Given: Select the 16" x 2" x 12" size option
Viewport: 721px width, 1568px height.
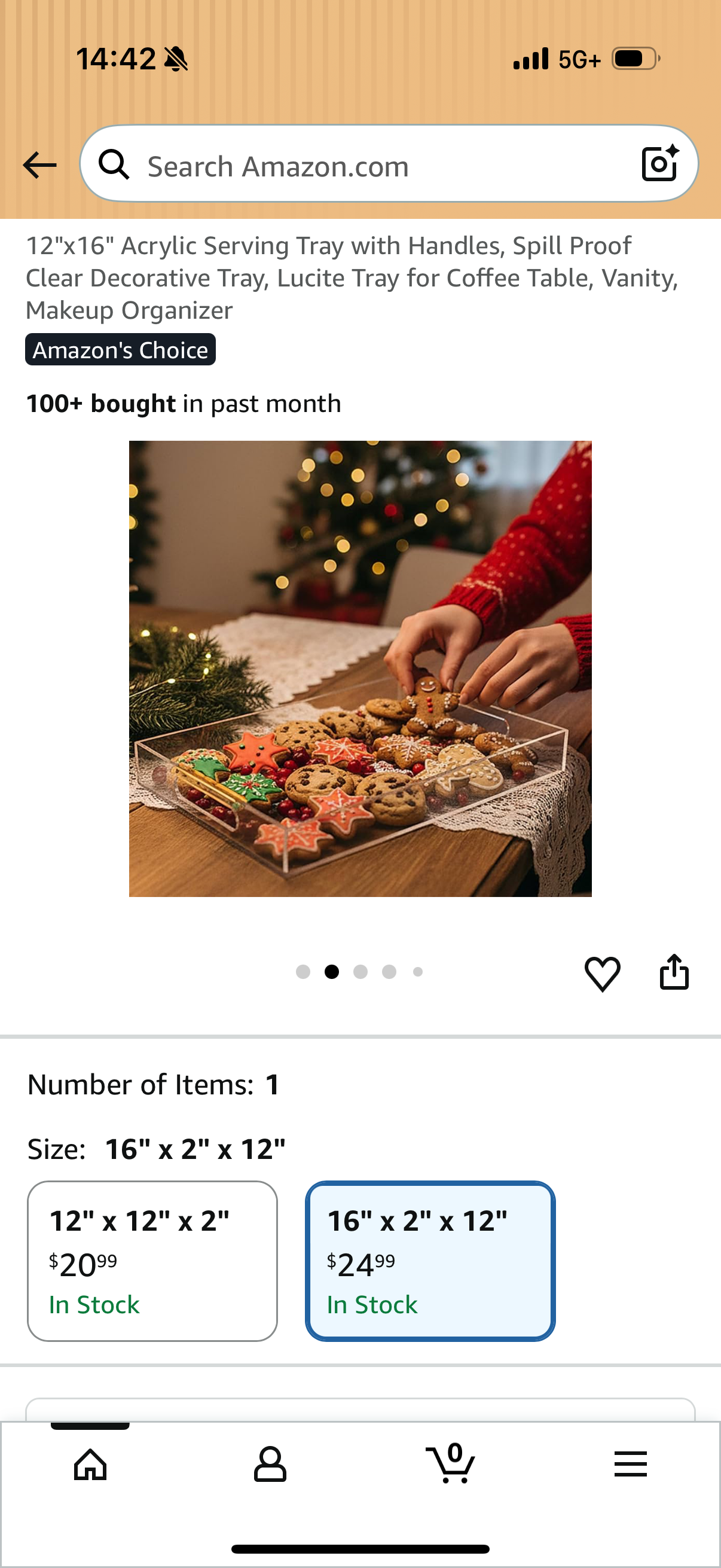Looking at the screenshot, I should 430,1261.
